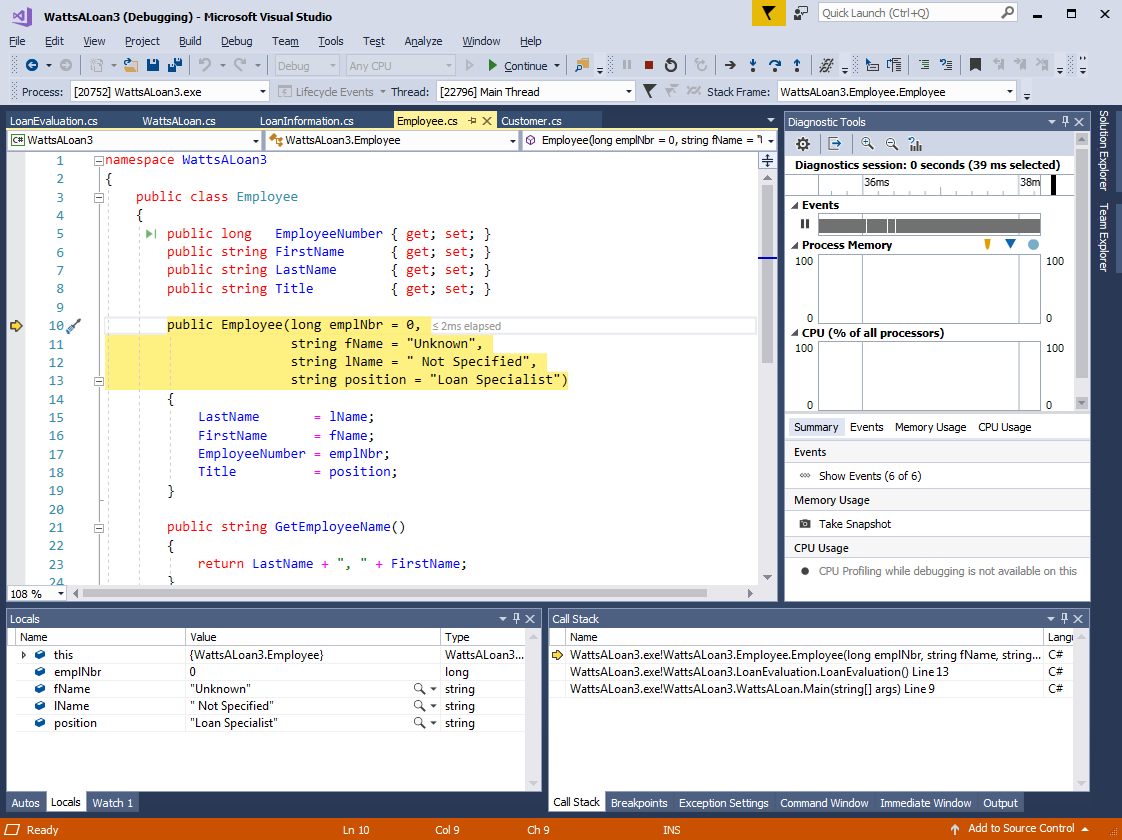1122x840 pixels.
Task: Click the bookmark toggle icon
Action: click(x=975, y=65)
